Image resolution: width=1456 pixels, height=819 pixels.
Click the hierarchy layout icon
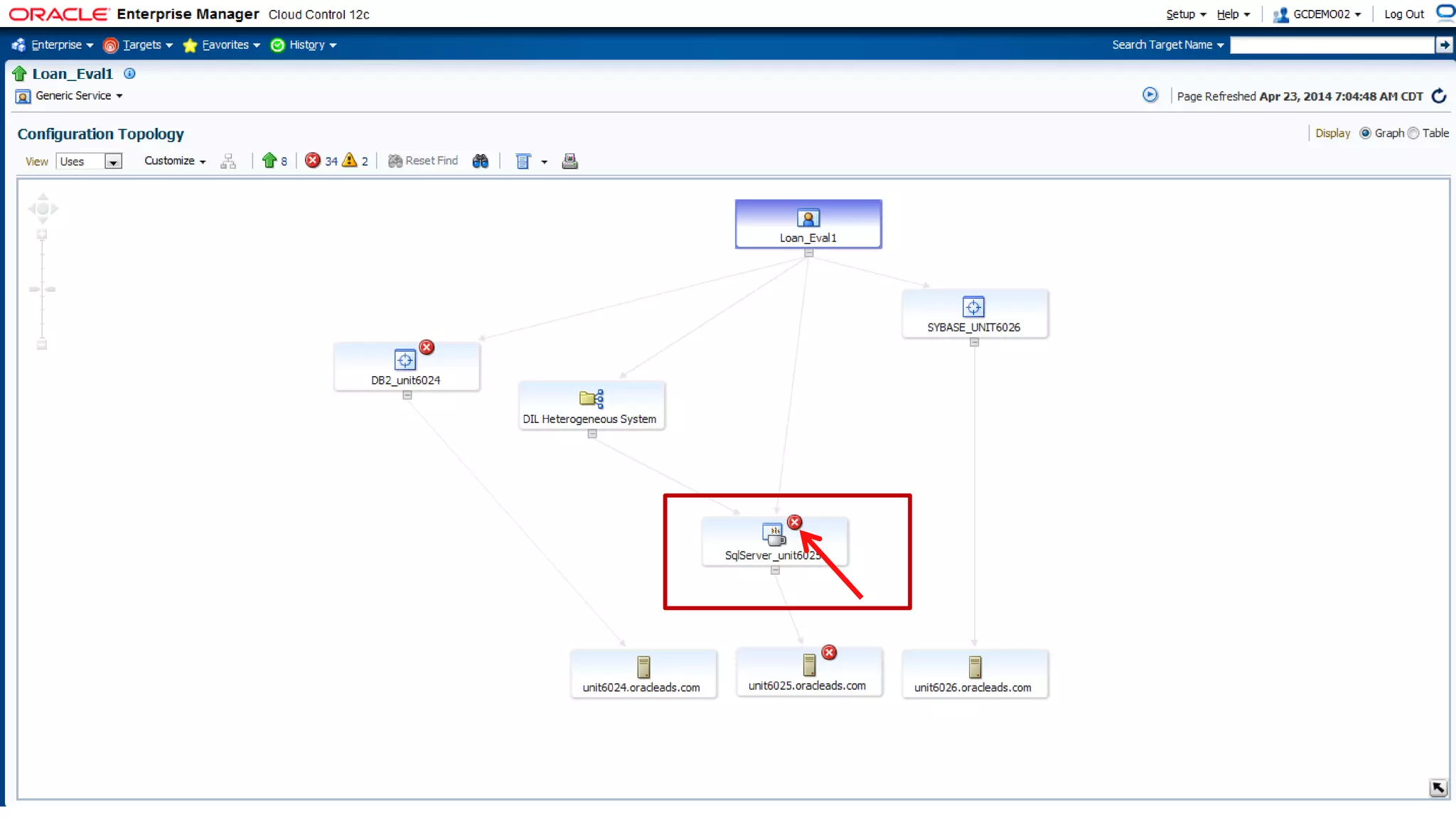click(227, 161)
